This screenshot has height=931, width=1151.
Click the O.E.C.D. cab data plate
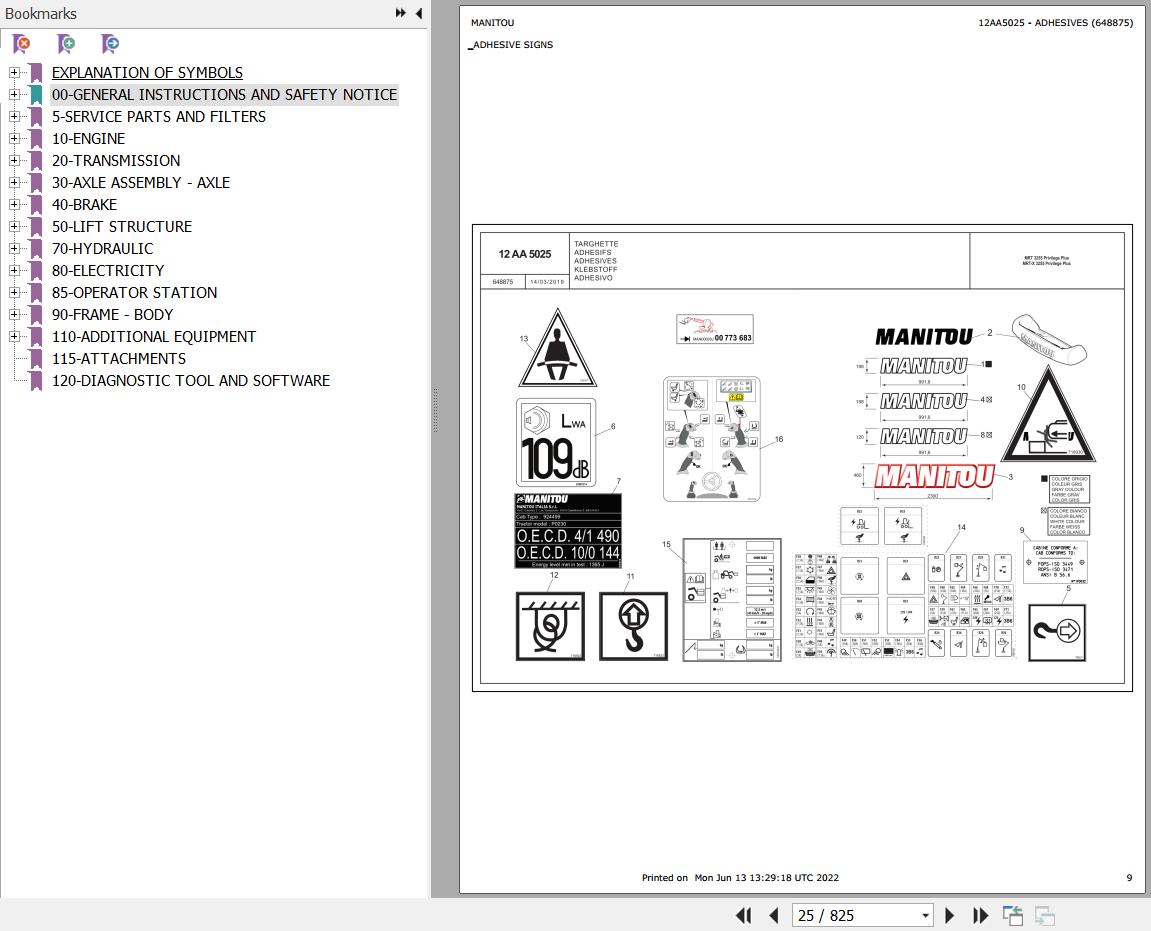pyautogui.click(x=568, y=530)
